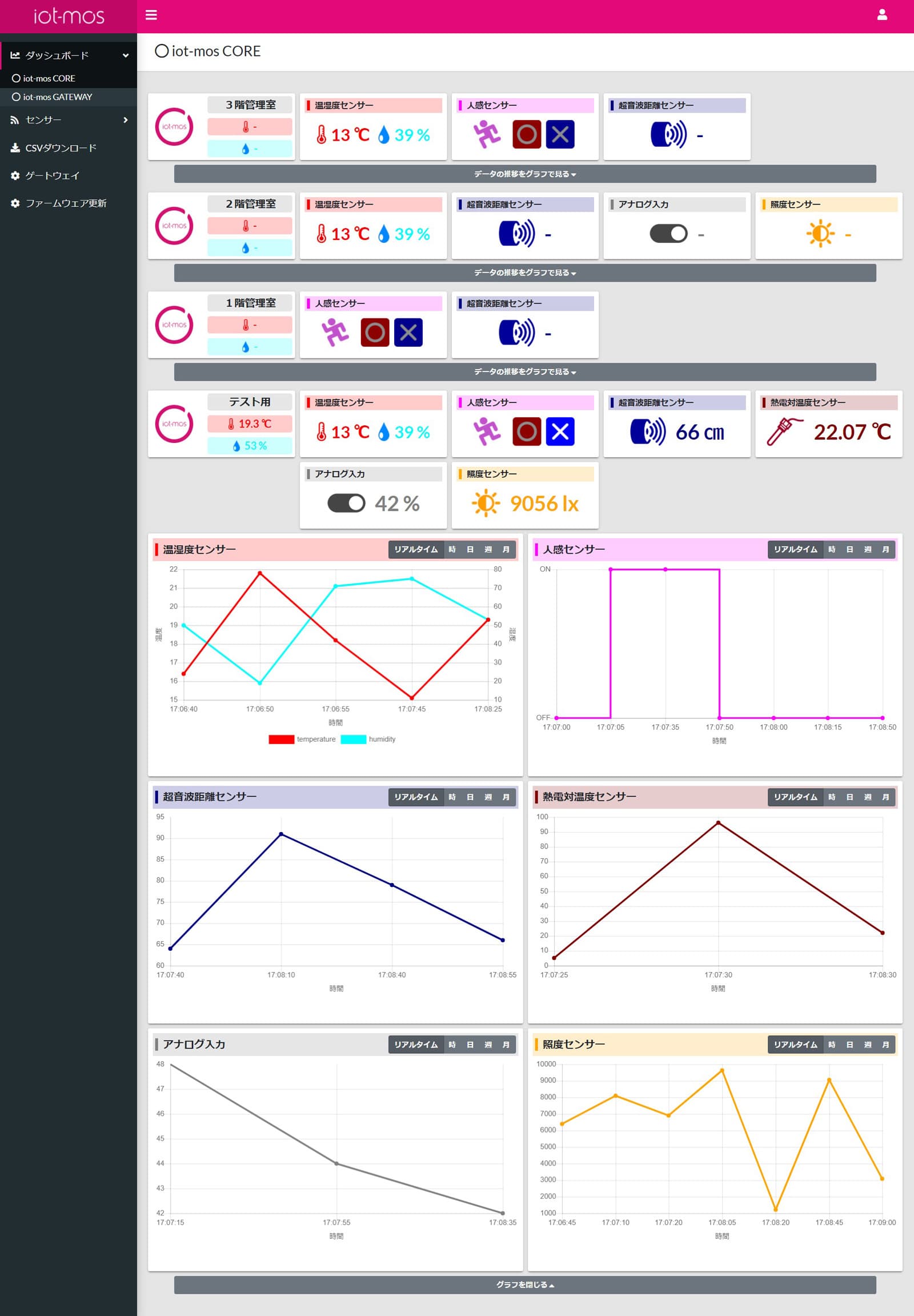914x1316 pixels.
Task: Click the 66 cm distance value
Action: tap(700, 432)
